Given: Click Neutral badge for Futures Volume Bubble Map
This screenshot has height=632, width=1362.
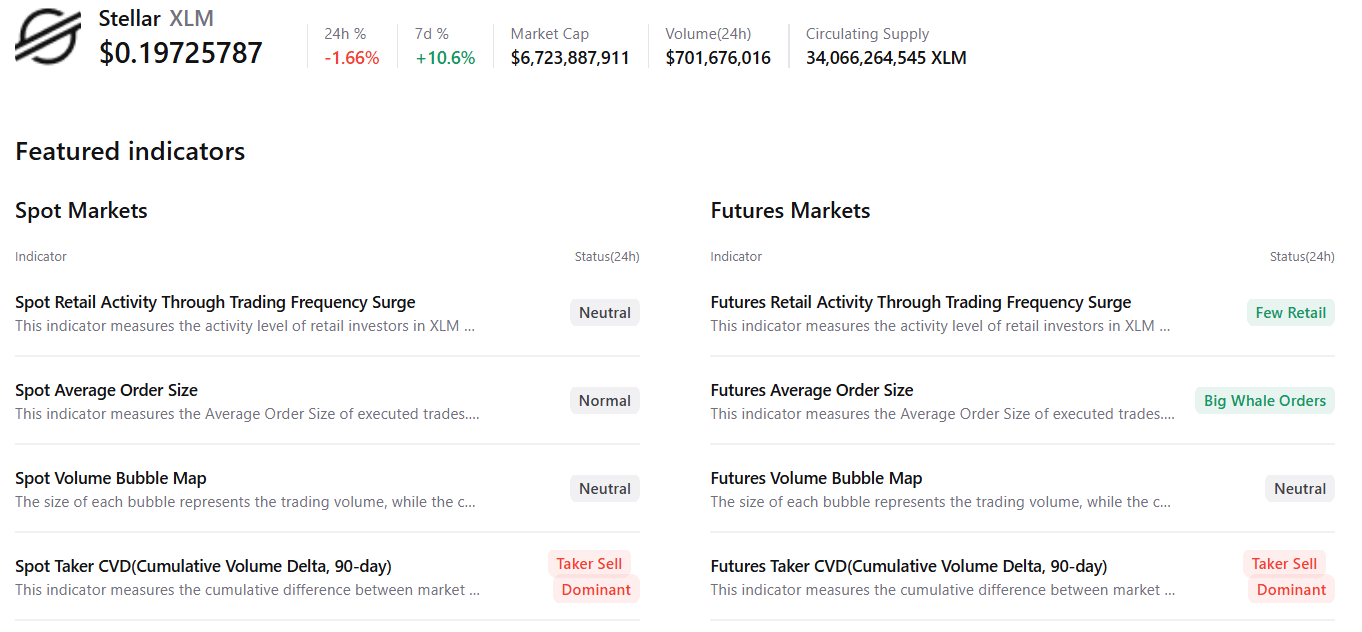Looking at the screenshot, I should 1300,489.
